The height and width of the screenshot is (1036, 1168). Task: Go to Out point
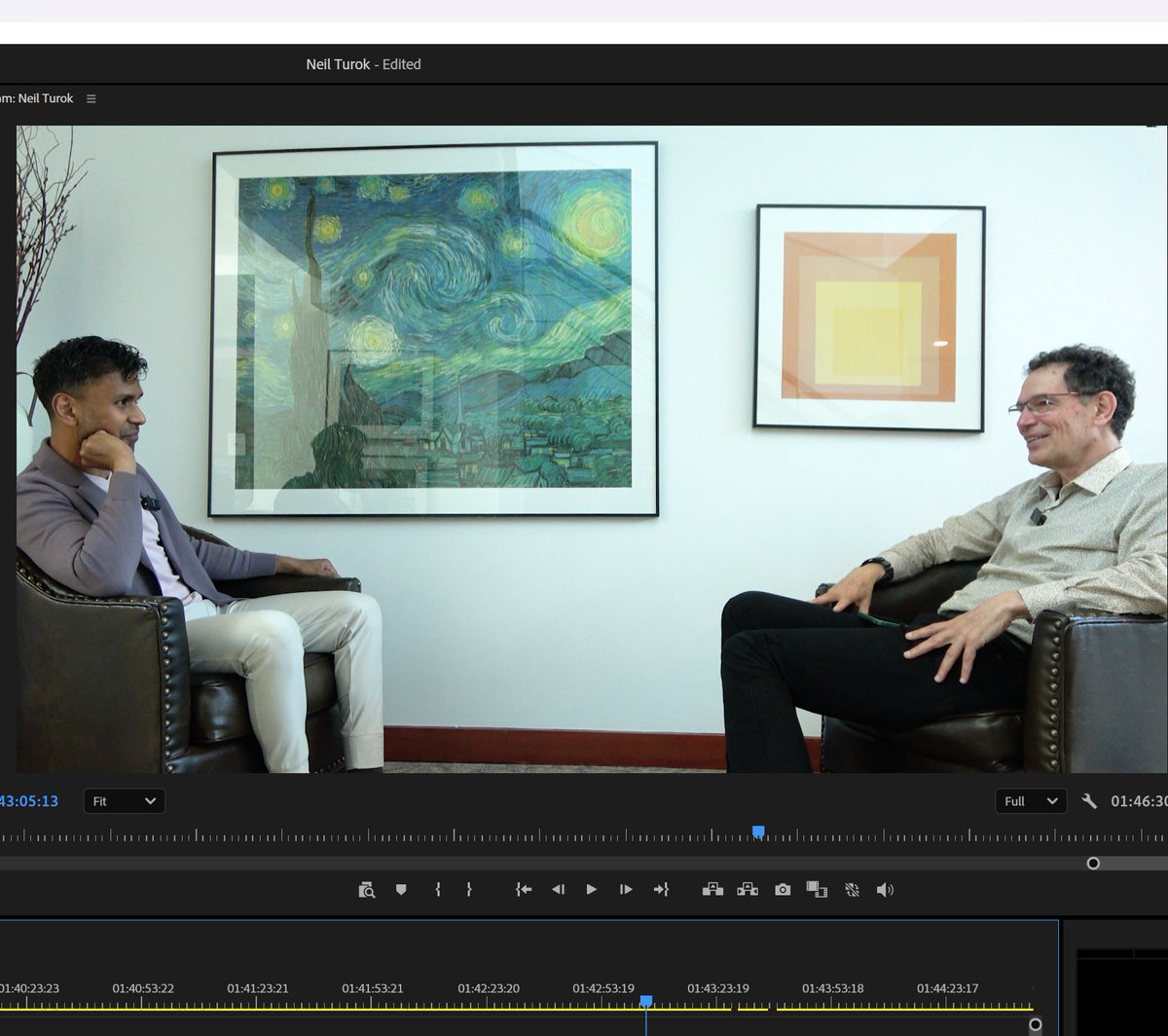point(661,889)
